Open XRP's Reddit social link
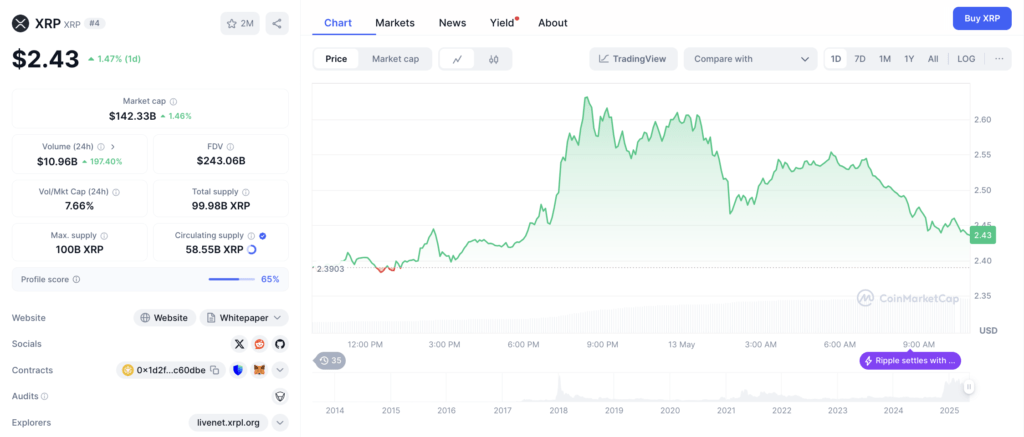Image resolution: width=1024 pixels, height=437 pixels. click(x=260, y=344)
